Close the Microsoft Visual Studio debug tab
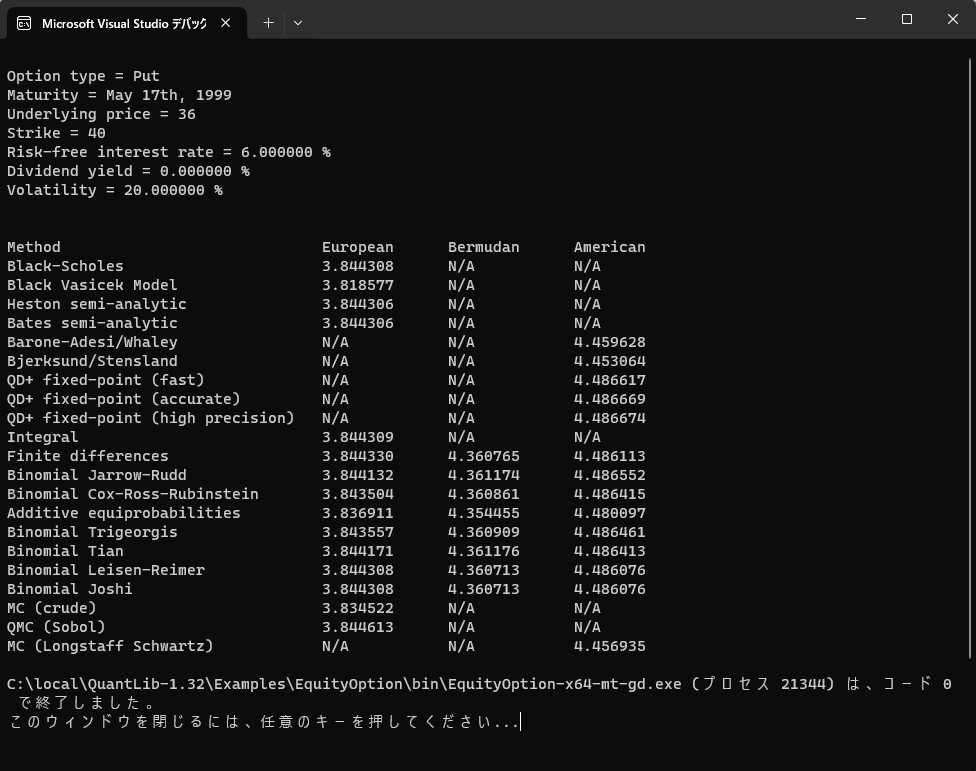Image resolution: width=976 pixels, height=771 pixels. tap(226, 23)
